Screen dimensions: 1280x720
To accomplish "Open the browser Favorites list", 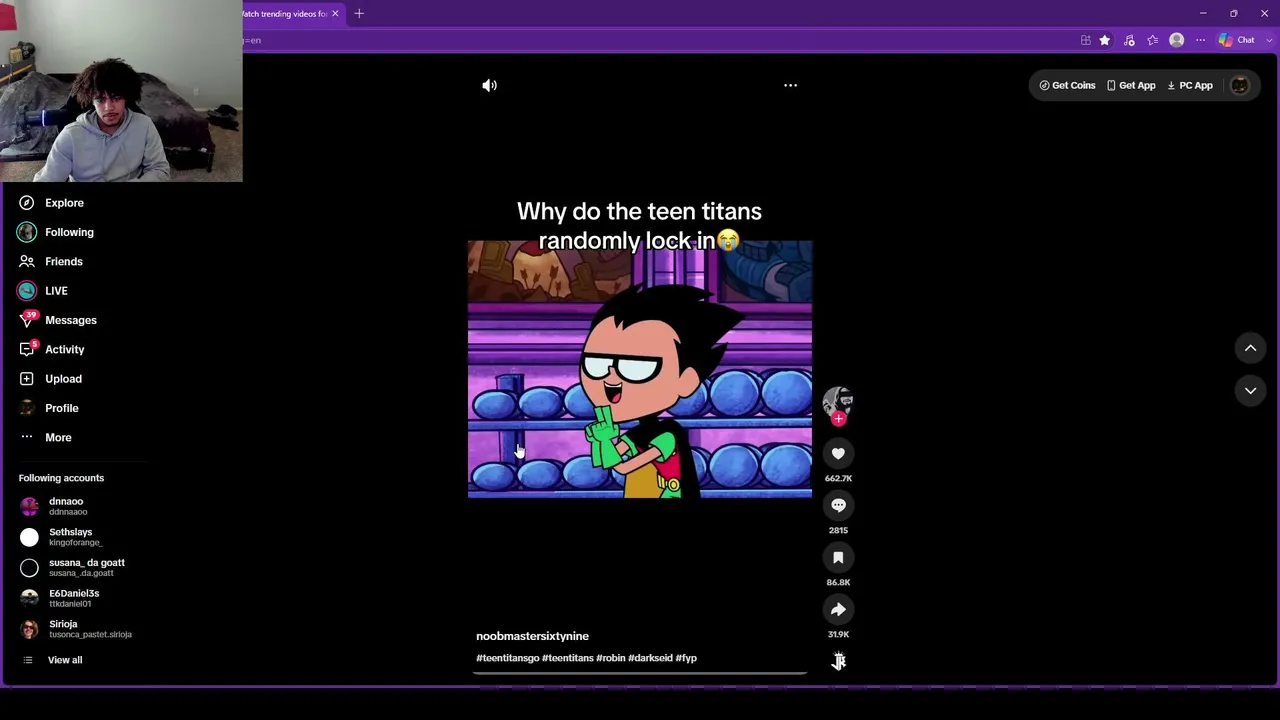I will click(1153, 40).
